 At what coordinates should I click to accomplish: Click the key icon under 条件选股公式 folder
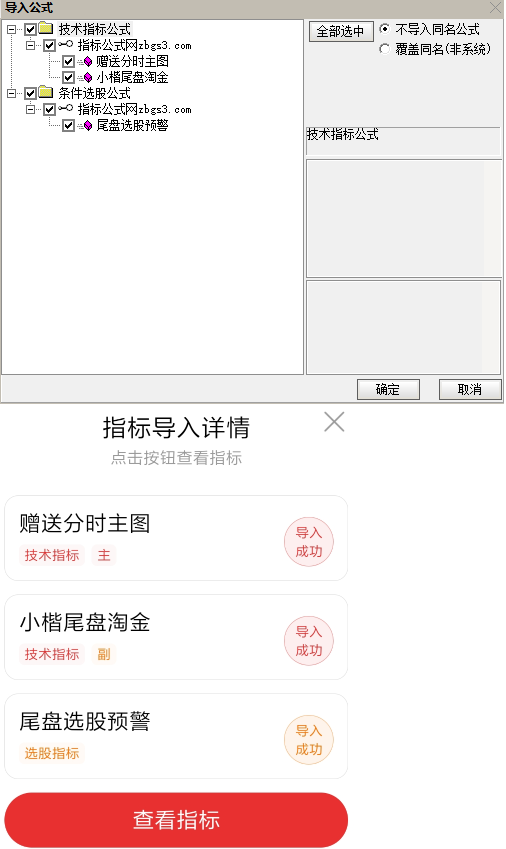[x=65, y=109]
